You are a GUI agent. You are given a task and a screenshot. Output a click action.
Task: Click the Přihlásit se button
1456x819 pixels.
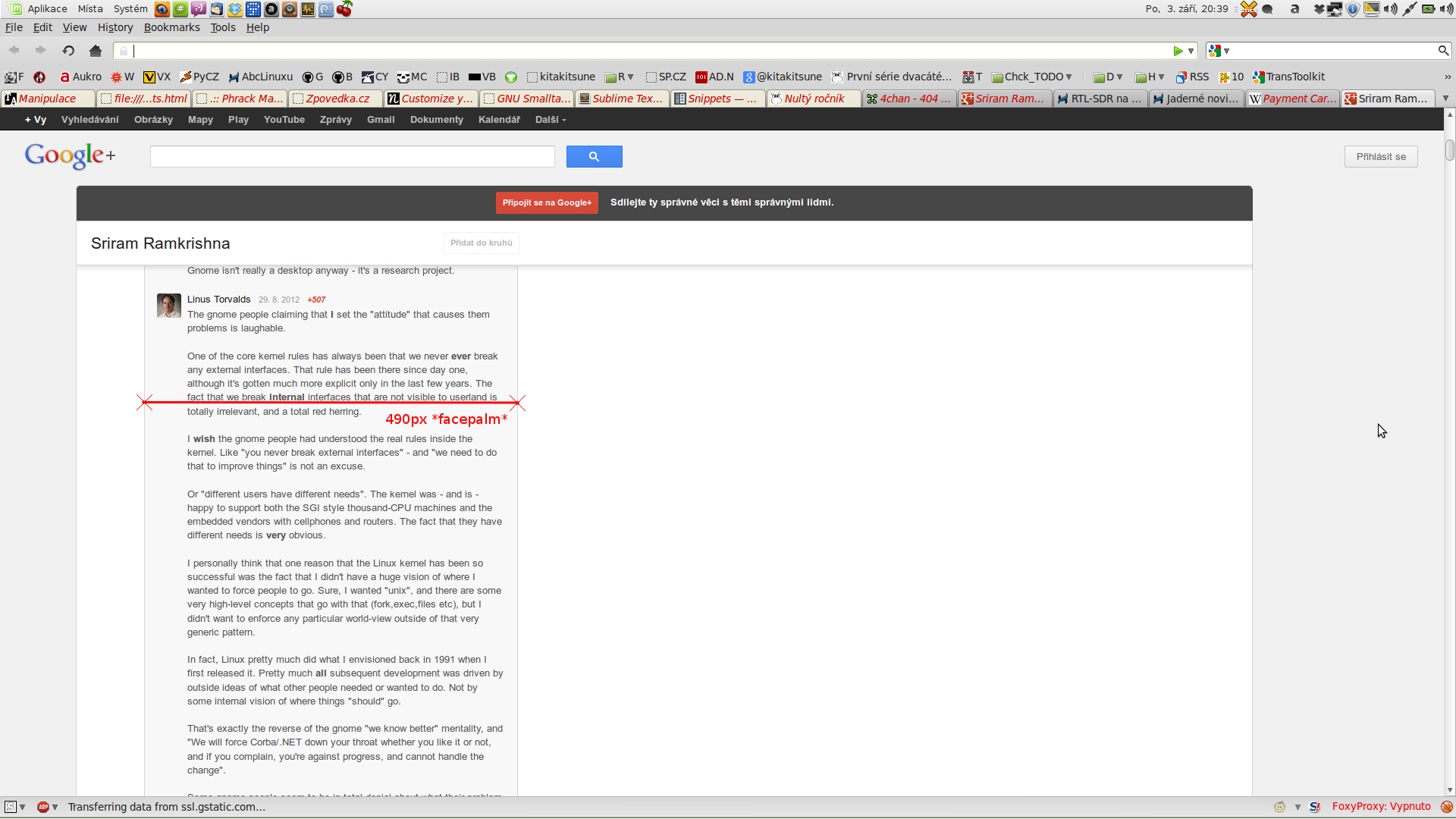[1381, 157]
